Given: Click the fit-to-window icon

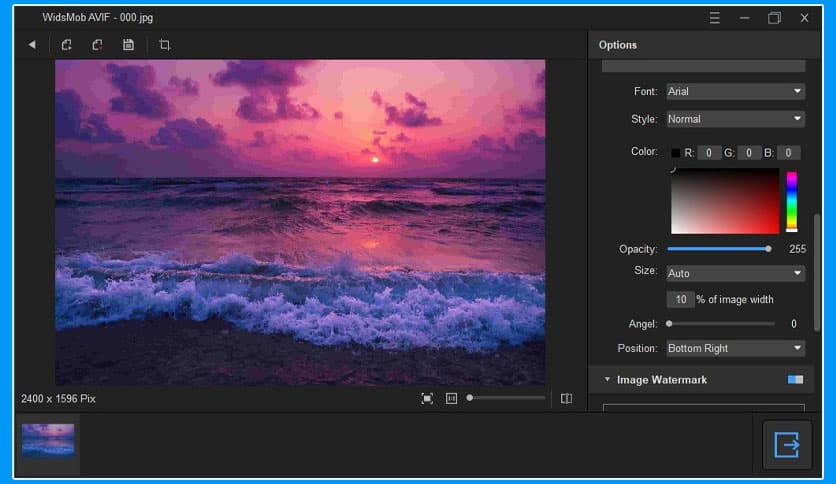Looking at the screenshot, I should (427, 399).
